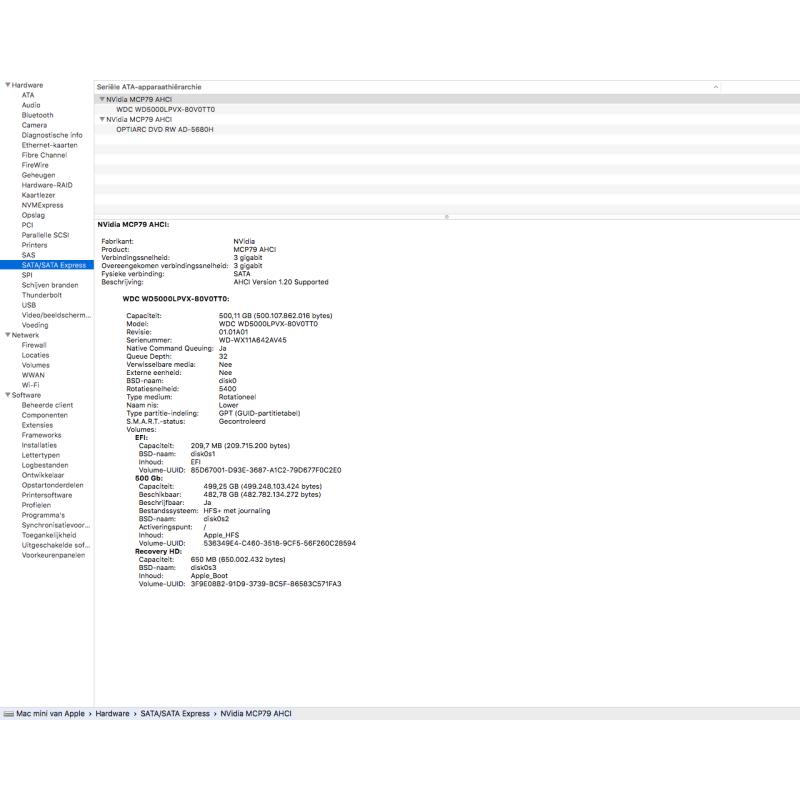The width and height of the screenshot is (800, 800).
Task: Open Parallelle SCSI in the sidebar
Action: coord(45,235)
